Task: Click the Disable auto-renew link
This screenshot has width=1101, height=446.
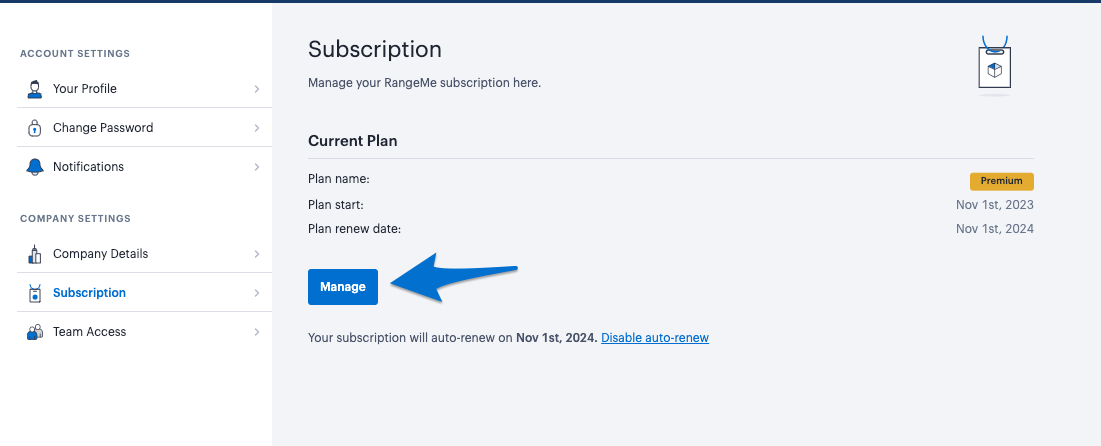Action: 655,338
